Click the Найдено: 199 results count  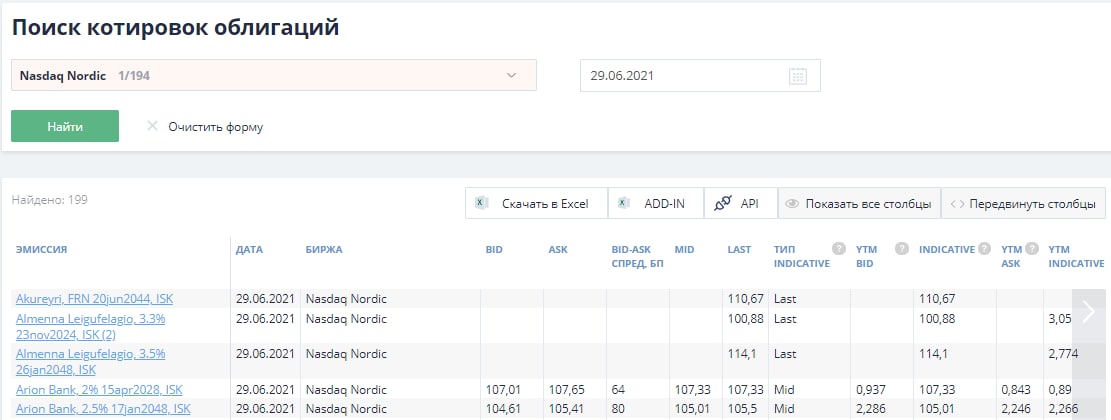coord(50,200)
